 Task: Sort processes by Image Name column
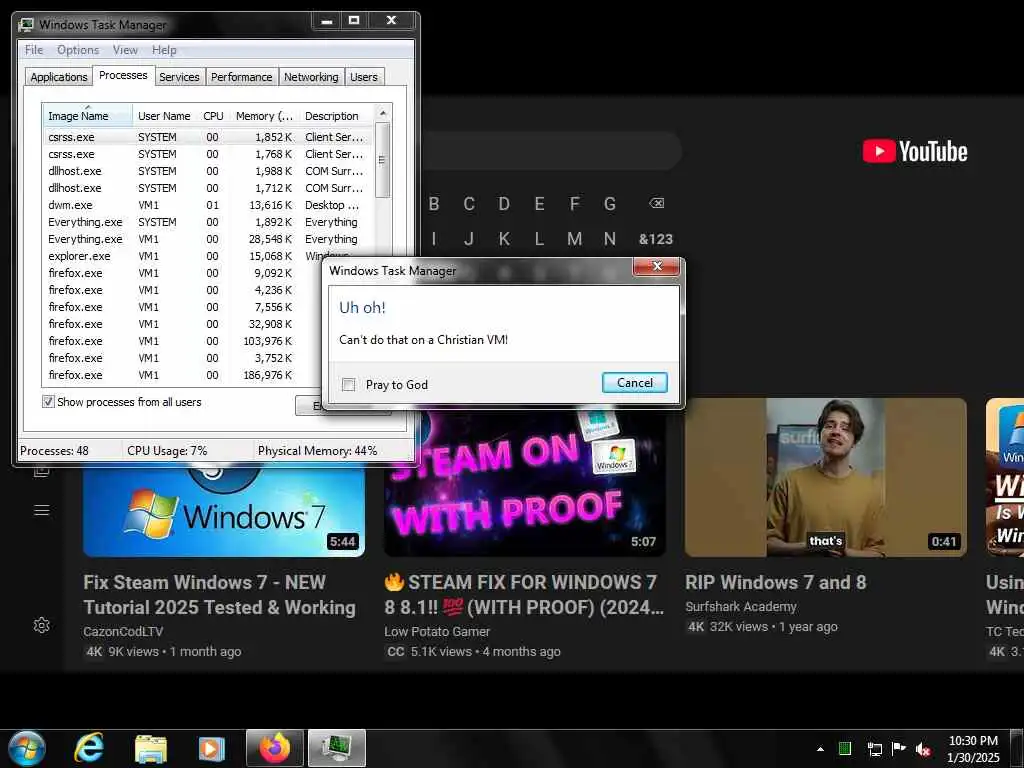88,115
